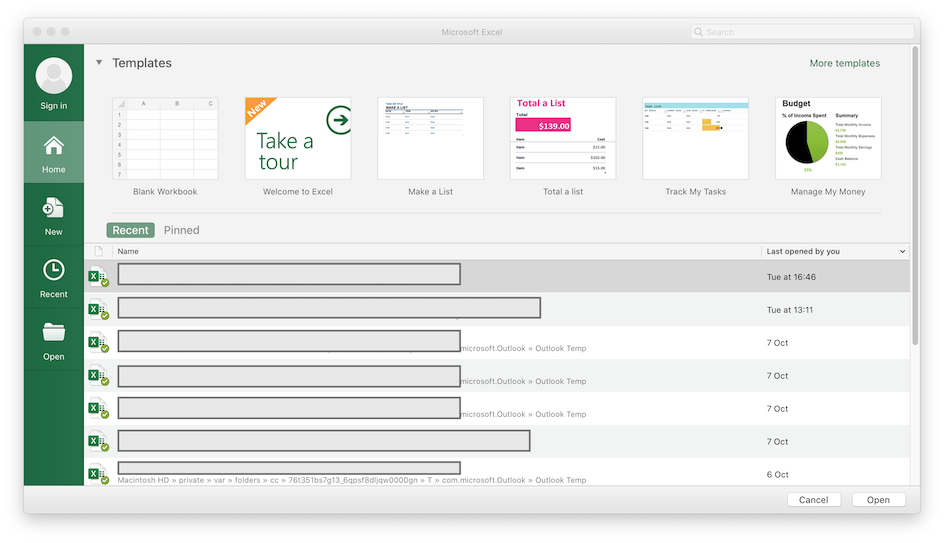Viewport: 944px width, 543px height.
Task: Collapse the Templates section triangle
Action: click(99, 62)
